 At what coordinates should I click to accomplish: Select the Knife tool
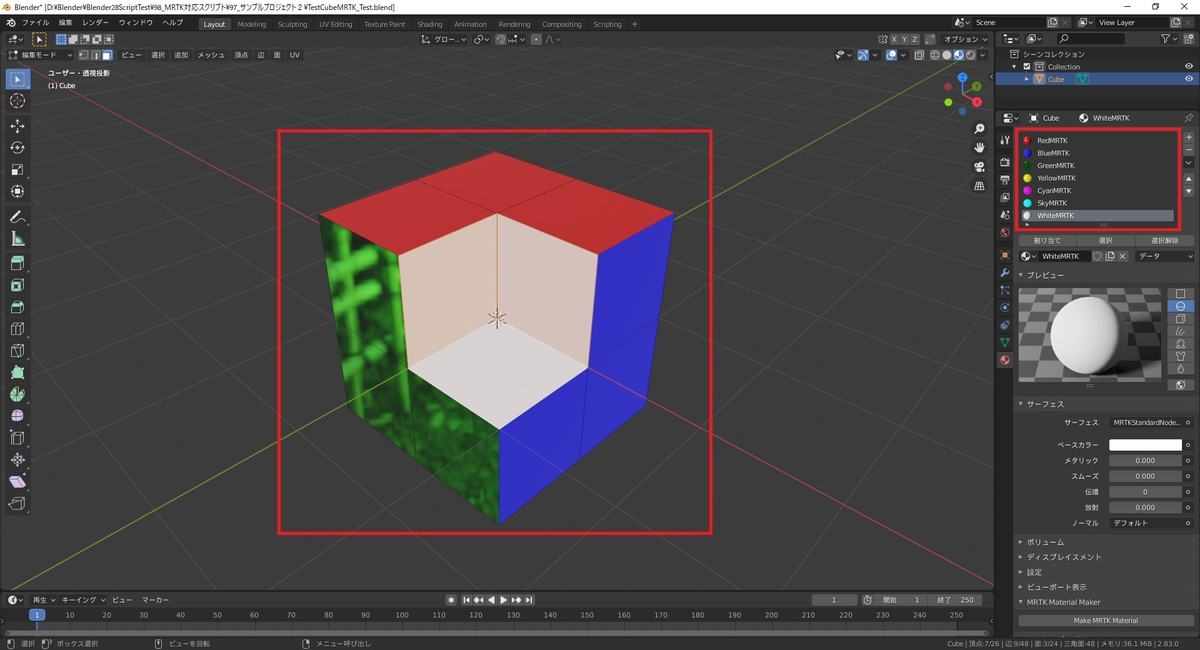(17, 351)
